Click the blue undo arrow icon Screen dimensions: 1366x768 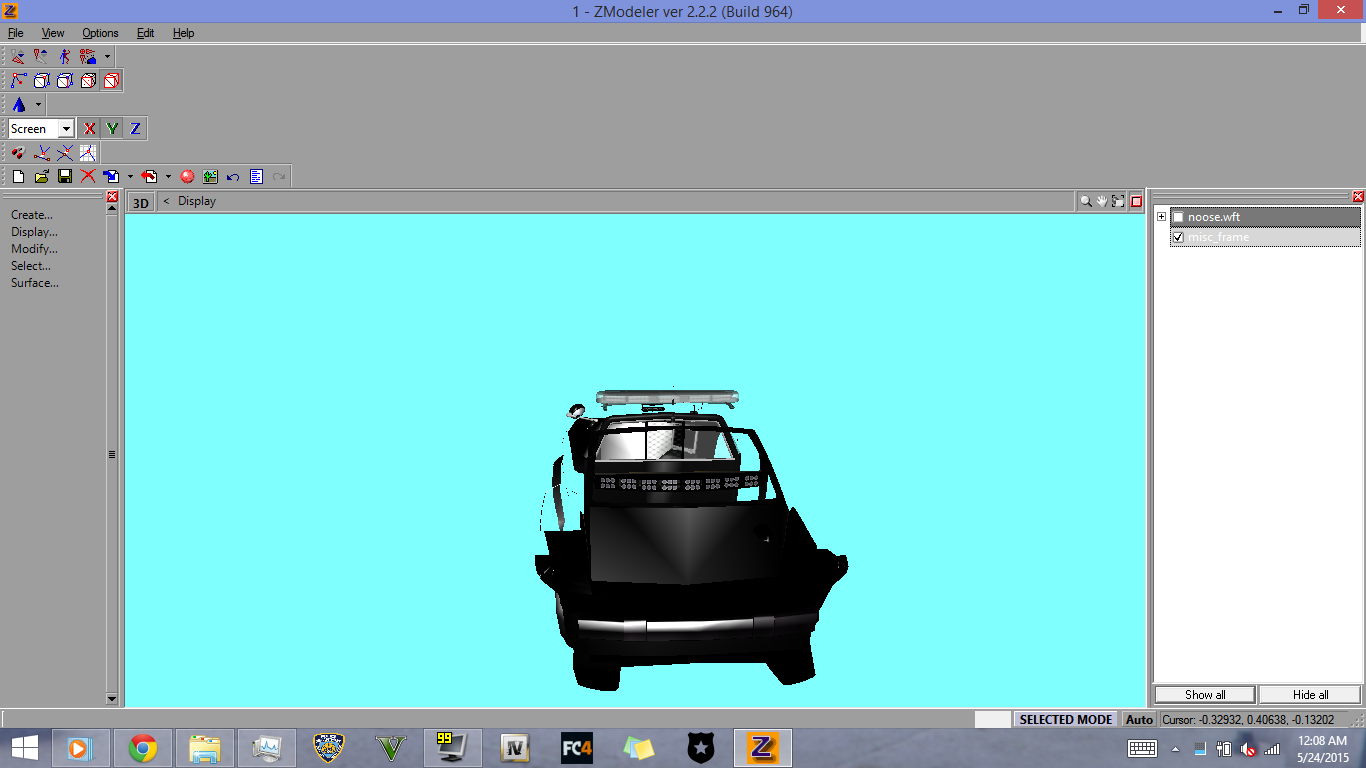coord(233,177)
